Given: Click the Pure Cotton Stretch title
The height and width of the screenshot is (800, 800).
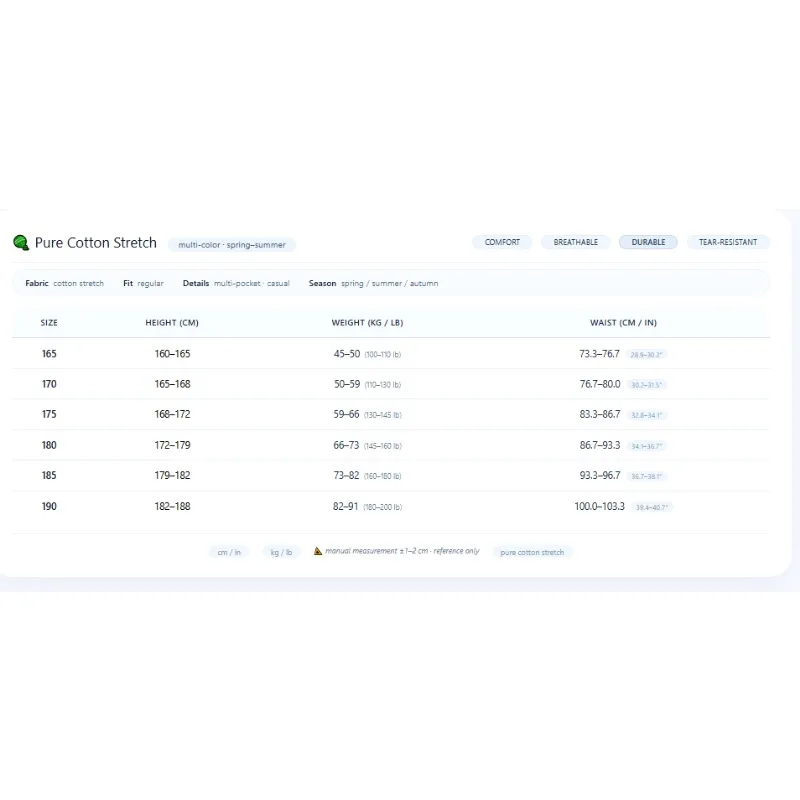Looking at the screenshot, I should coord(95,243).
